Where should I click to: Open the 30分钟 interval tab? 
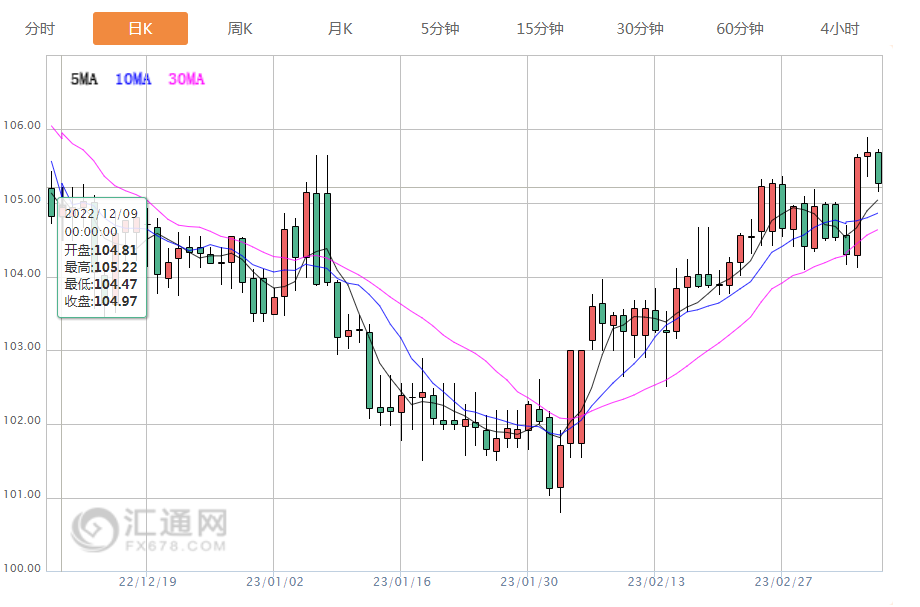point(640,29)
